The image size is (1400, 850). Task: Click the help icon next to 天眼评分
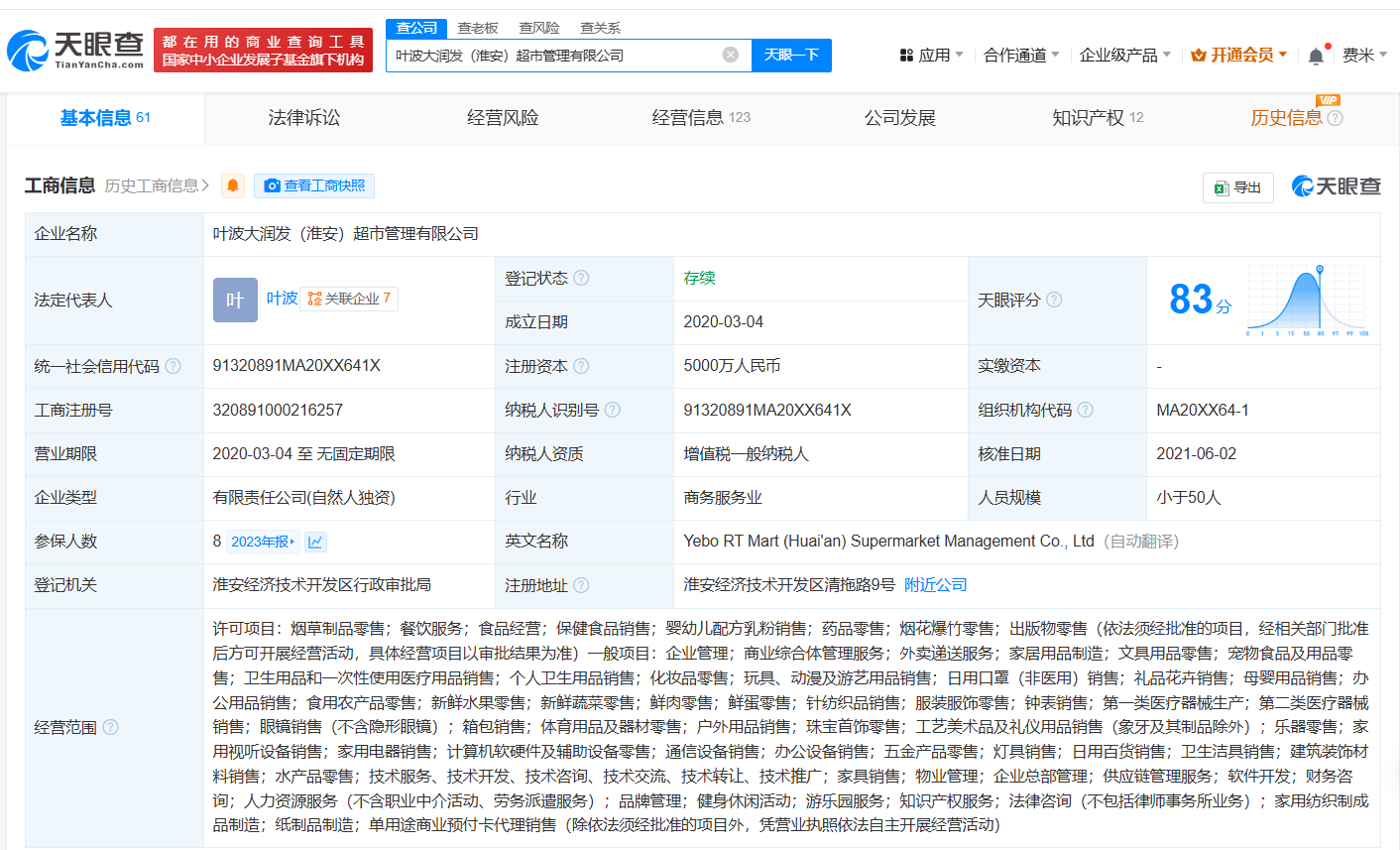click(1054, 300)
